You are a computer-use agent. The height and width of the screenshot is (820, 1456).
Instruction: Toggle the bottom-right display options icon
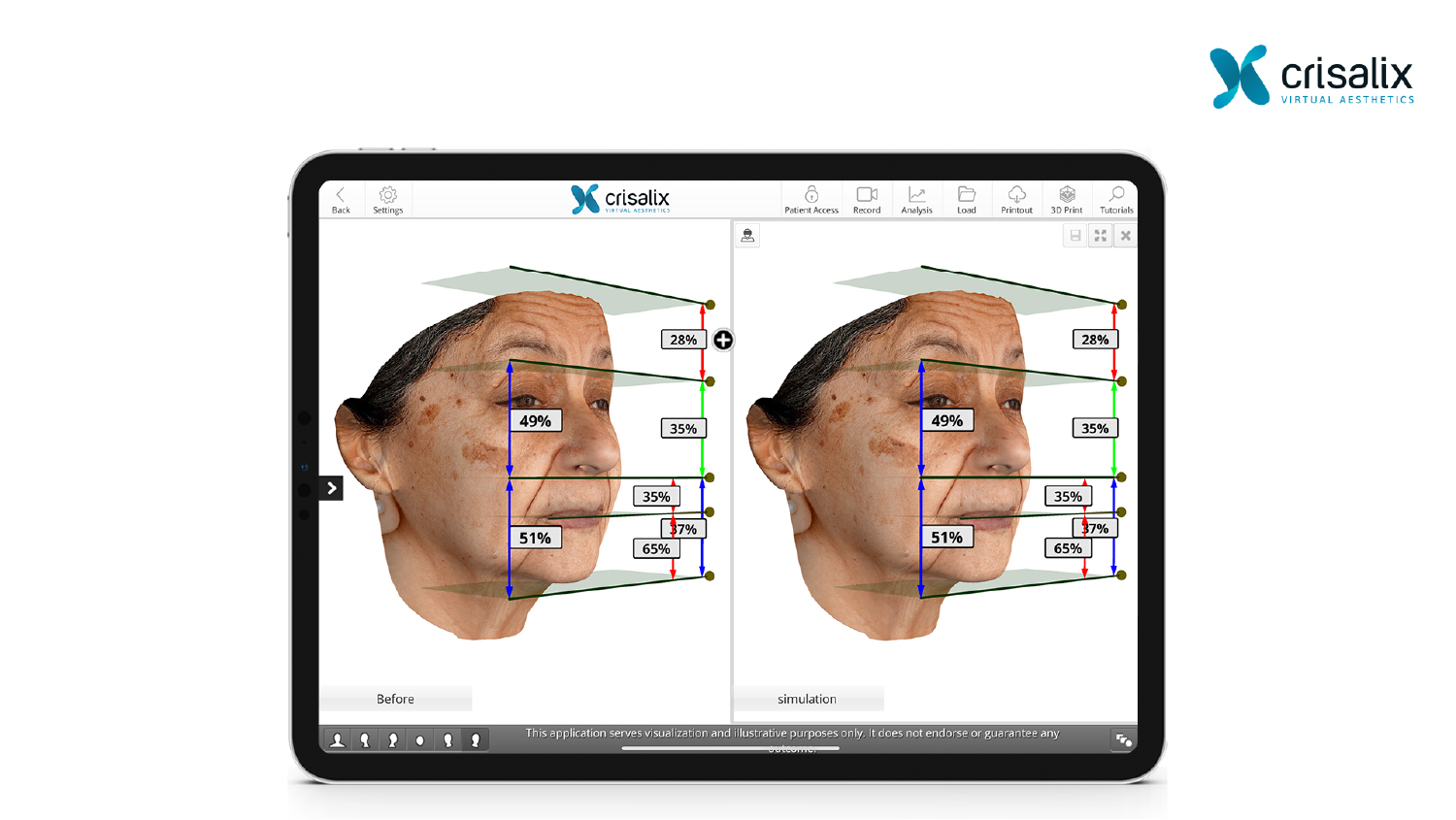coord(1123,740)
